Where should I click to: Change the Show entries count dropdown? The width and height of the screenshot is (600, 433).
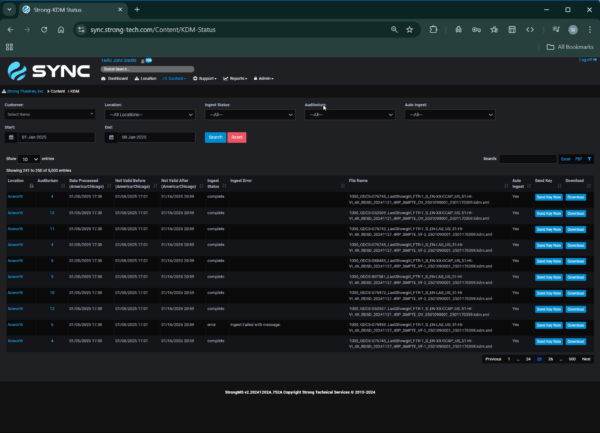(30, 159)
